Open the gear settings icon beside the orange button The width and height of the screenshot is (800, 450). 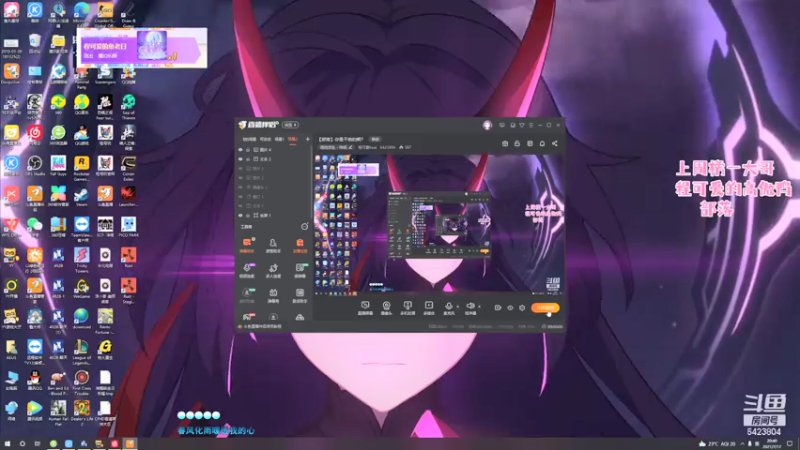click(522, 308)
